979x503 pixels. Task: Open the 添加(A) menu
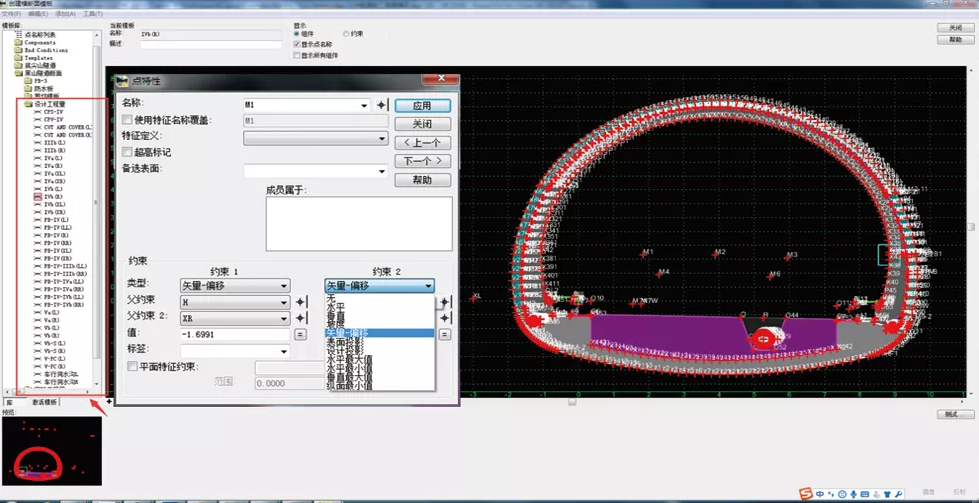[66, 14]
